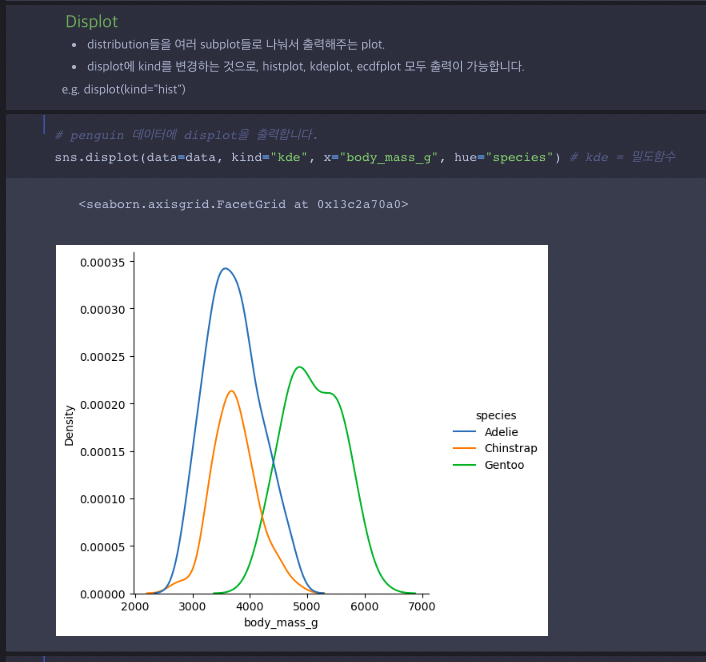706x662 pixels.
Task: Click the Displot heading
Action: [x=91, y=22]
